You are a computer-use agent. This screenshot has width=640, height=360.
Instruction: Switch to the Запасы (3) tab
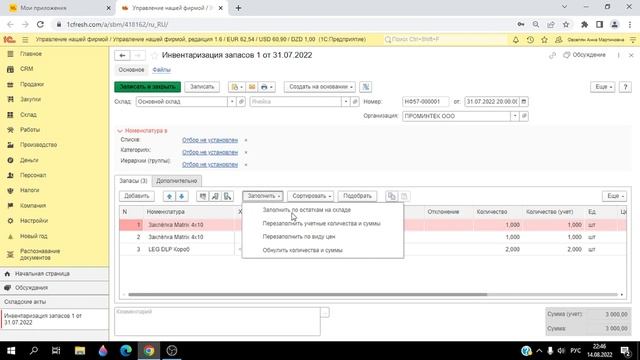(133, 181)
